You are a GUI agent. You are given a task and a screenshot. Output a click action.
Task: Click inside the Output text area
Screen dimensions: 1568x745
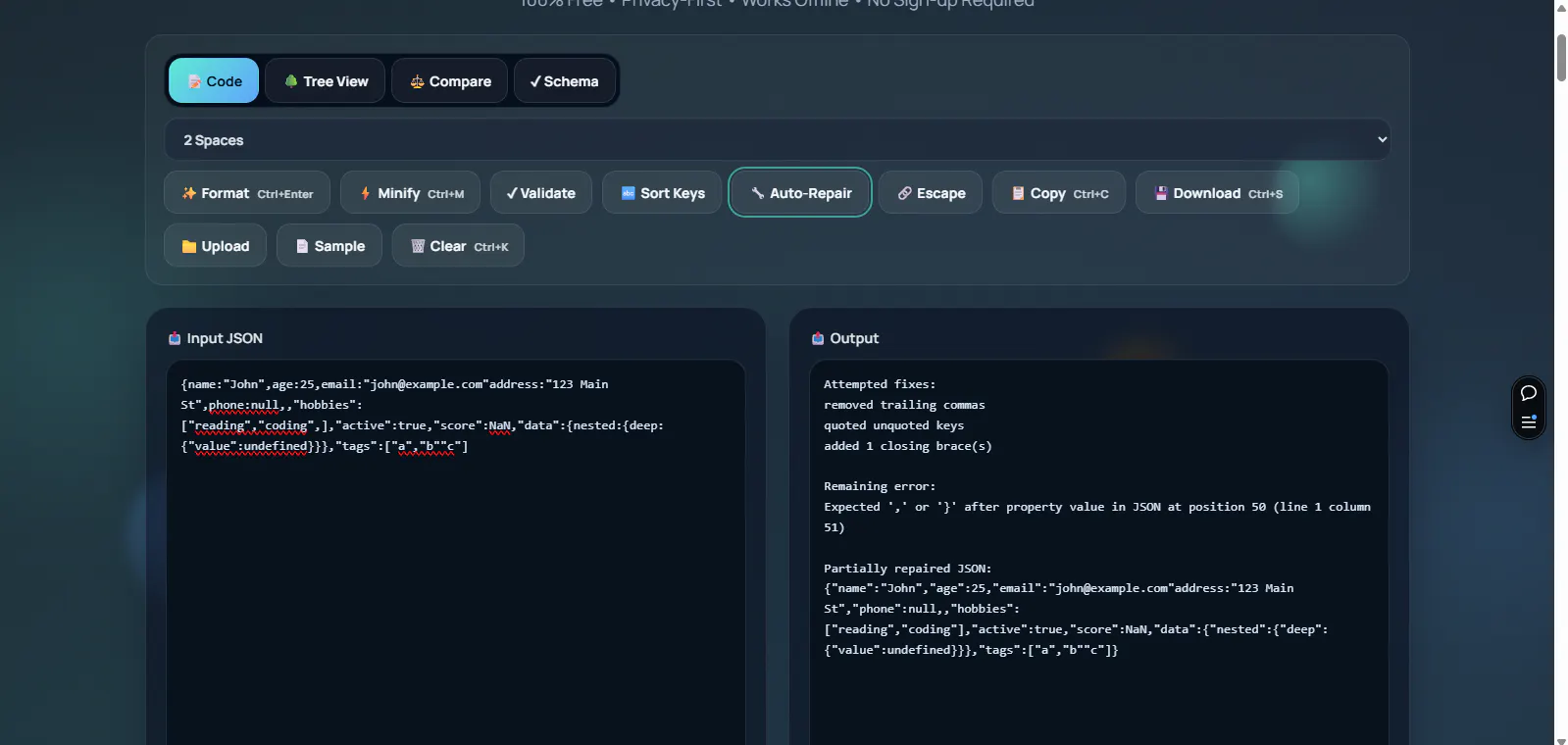tap(1099, 552)
